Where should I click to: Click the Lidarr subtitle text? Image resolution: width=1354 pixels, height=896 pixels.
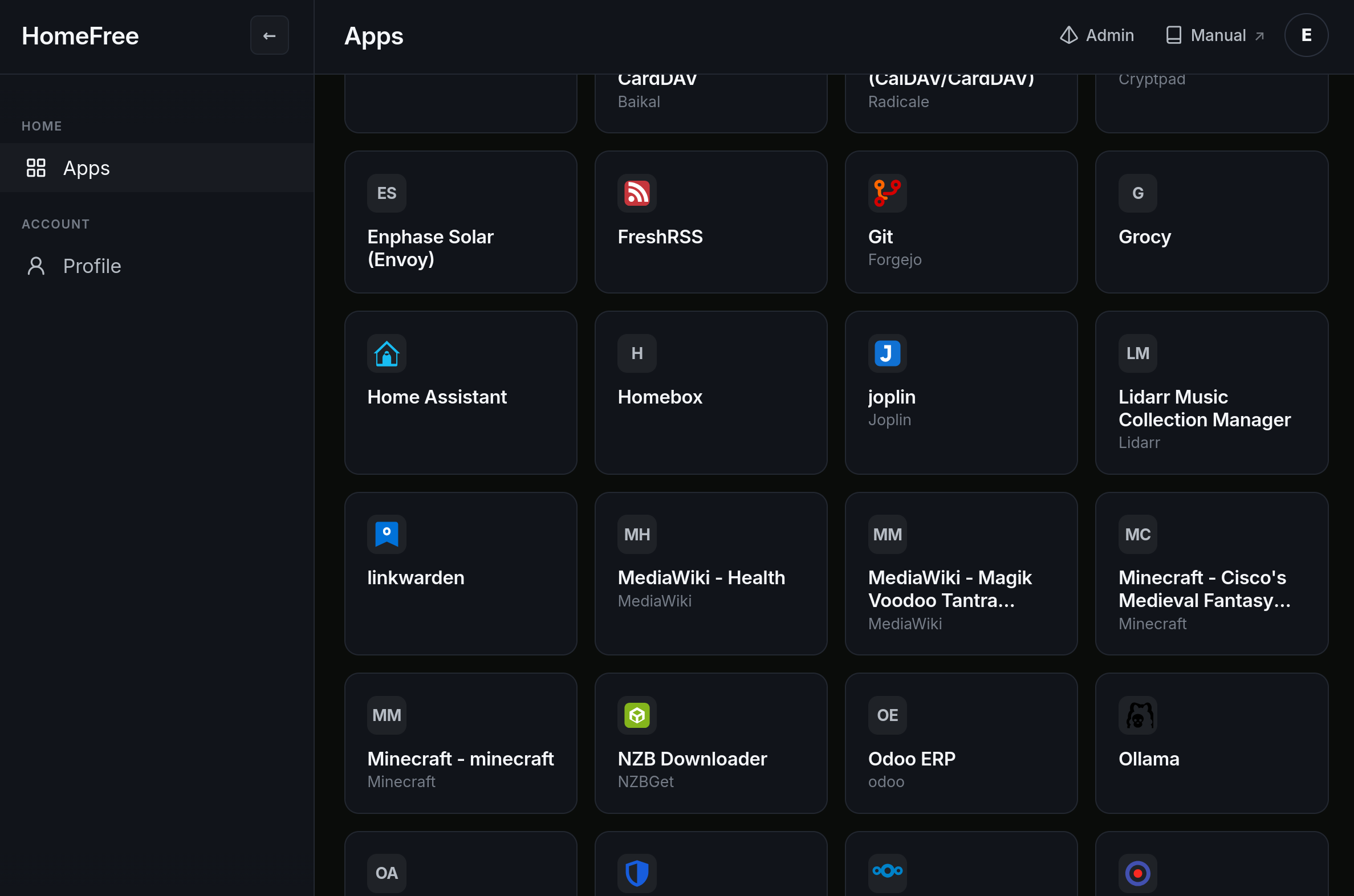coord(1139,442)
